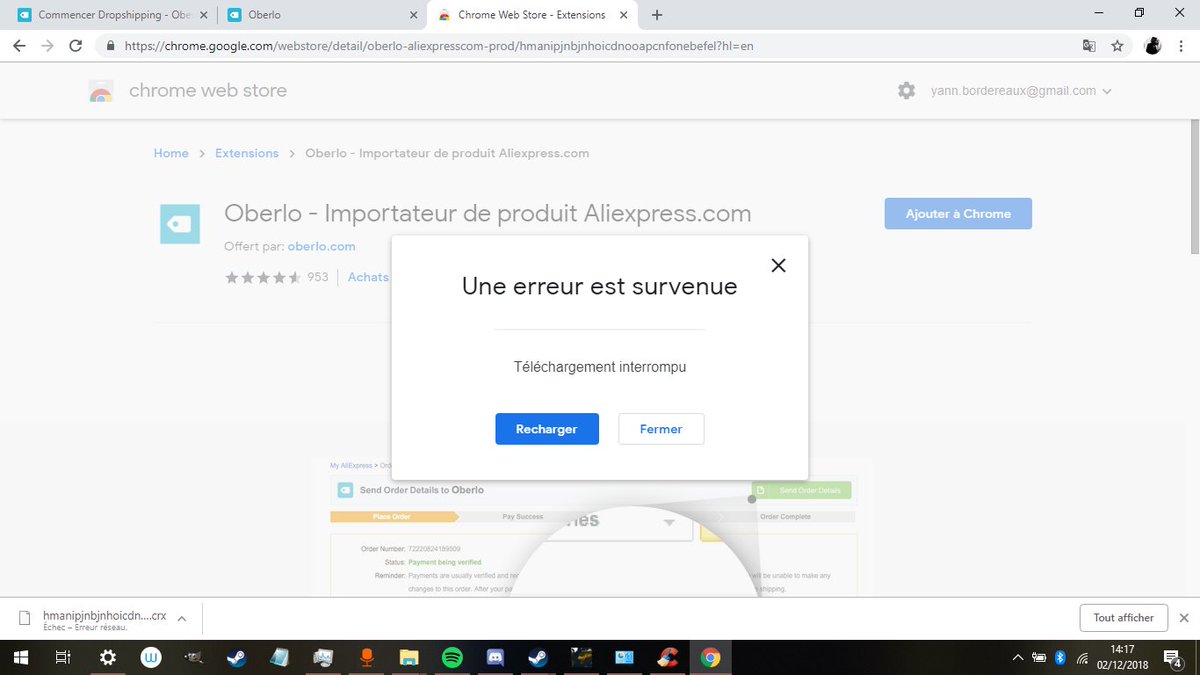Click the Tout afficher downloads button

click(1123, 618)
